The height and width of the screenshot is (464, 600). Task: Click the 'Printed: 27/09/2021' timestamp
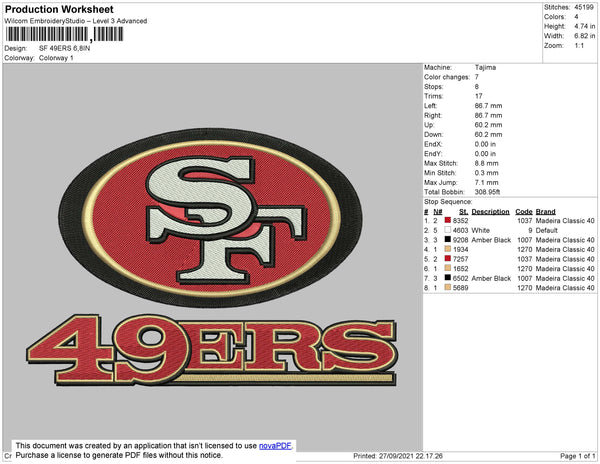point(398,456)
